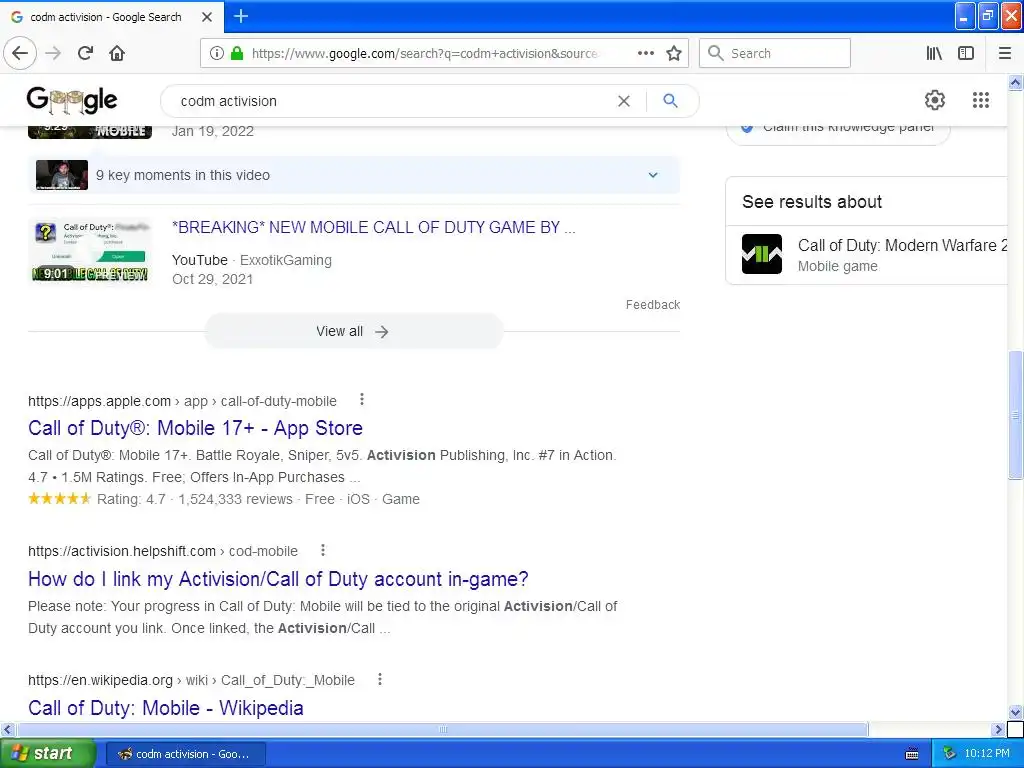This screenshot has width=1024, height=768.
Task: Bookmark this page with the star icon
Action: (674, 53)
